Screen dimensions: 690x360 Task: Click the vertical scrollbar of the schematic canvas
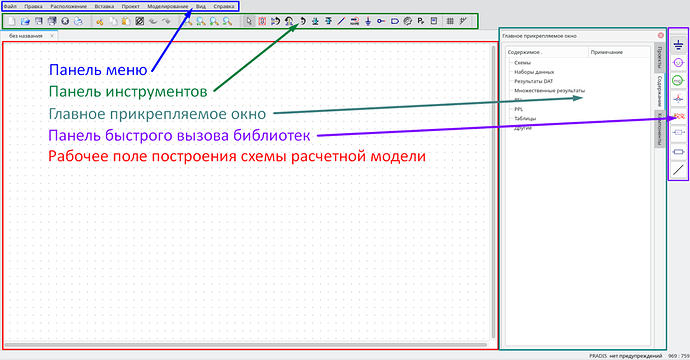(x=493, y=192)
